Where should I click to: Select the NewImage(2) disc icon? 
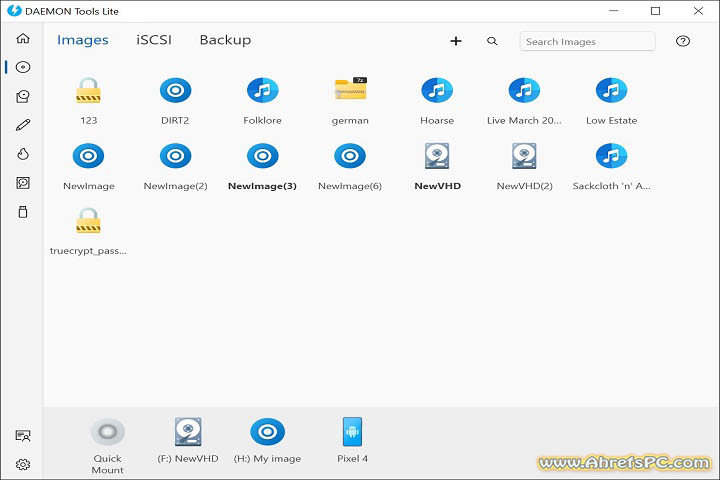point(175,156)
